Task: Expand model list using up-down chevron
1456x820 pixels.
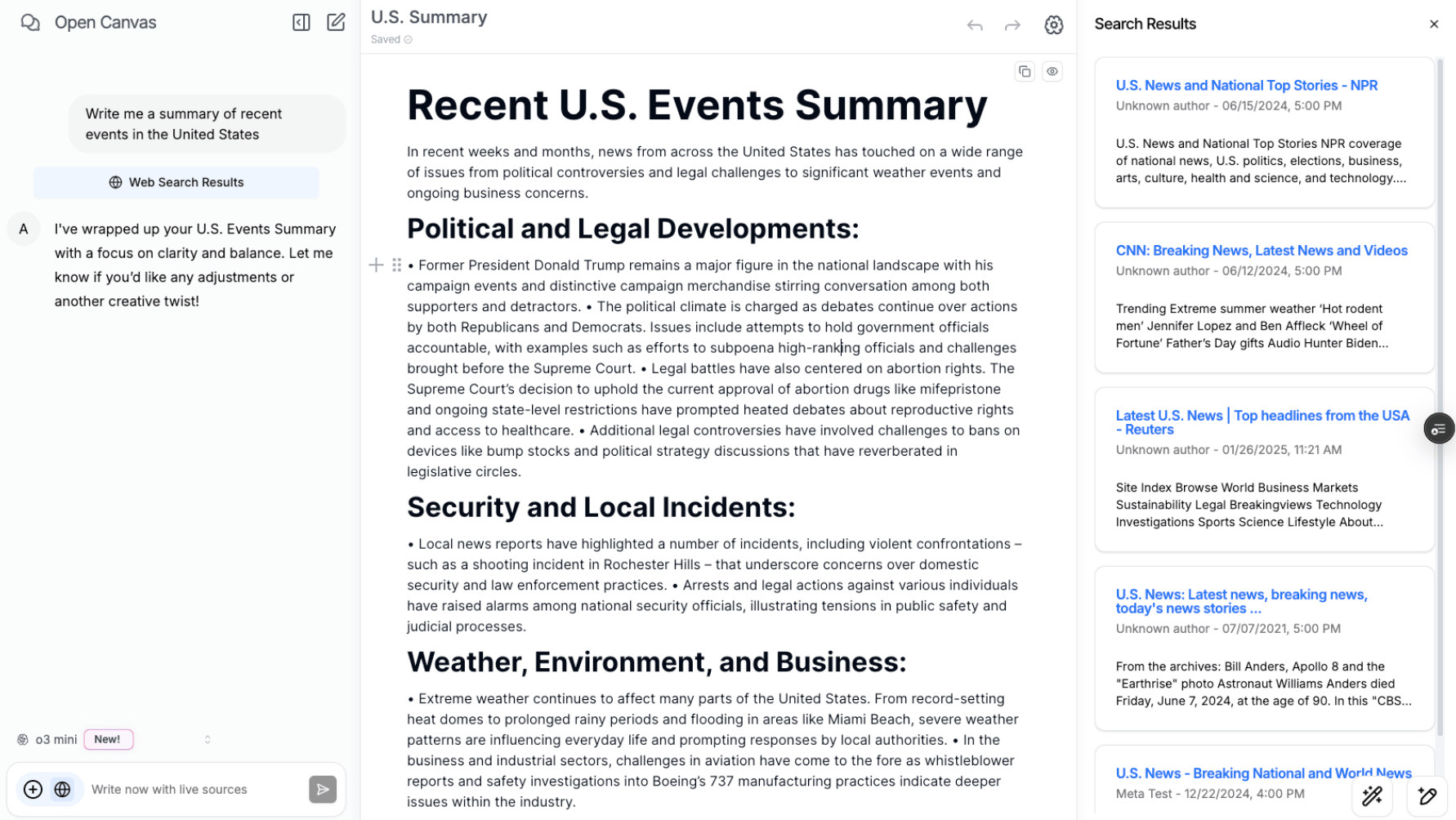Action: pos(208,739)
